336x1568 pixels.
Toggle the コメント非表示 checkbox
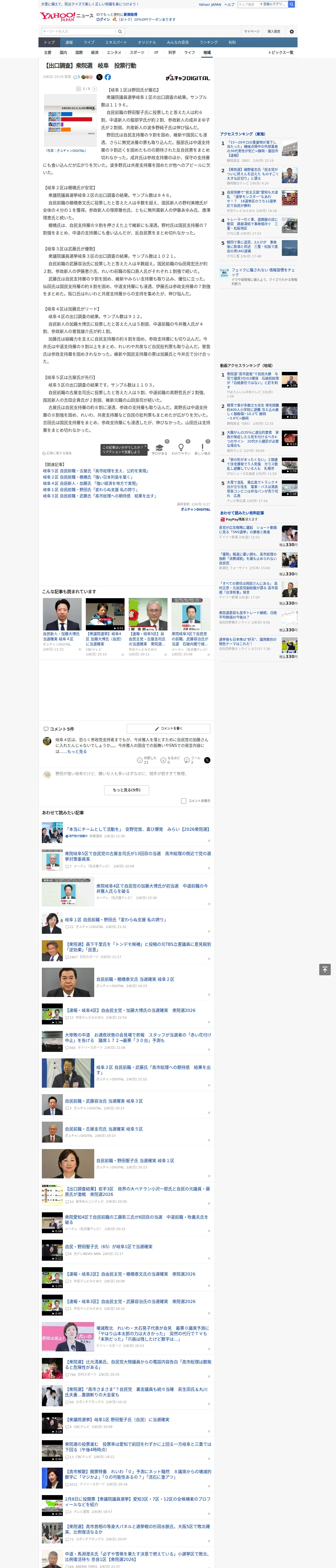coord(183,801)
